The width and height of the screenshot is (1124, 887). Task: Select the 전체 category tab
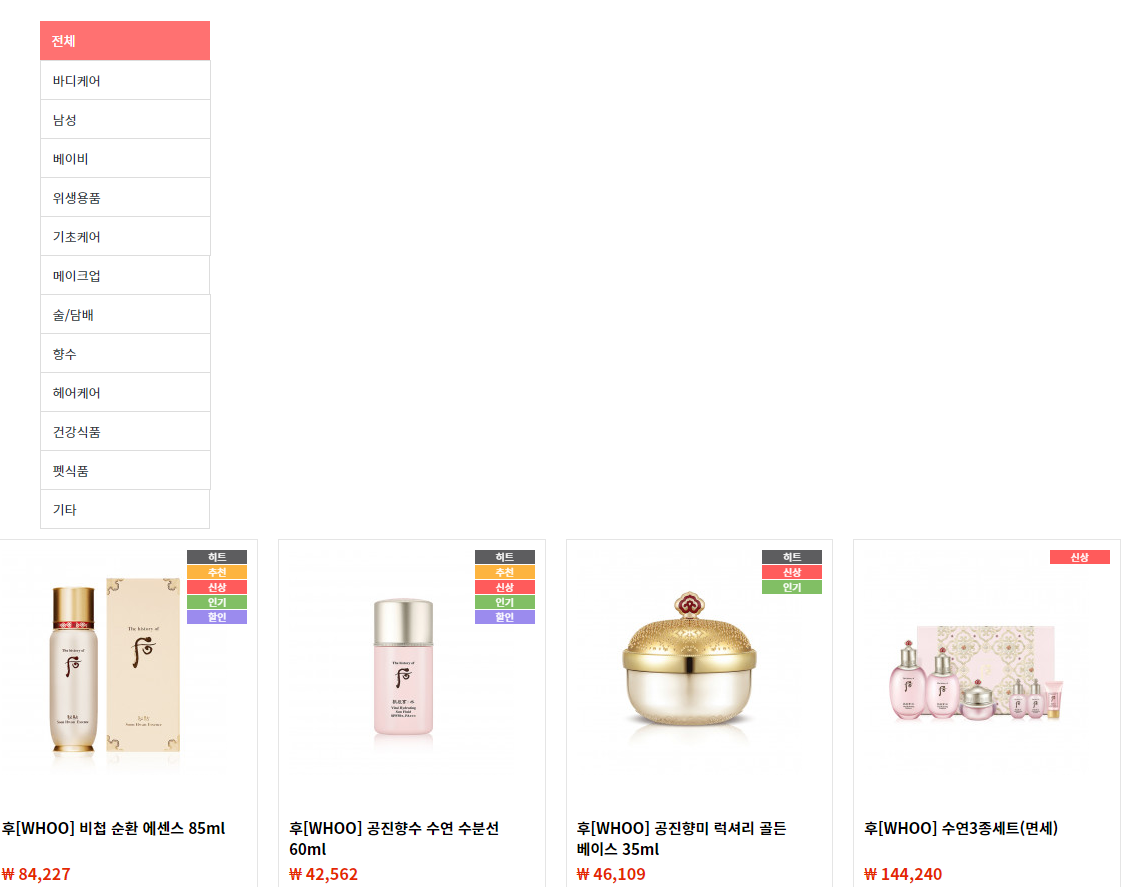pos(125,41)
